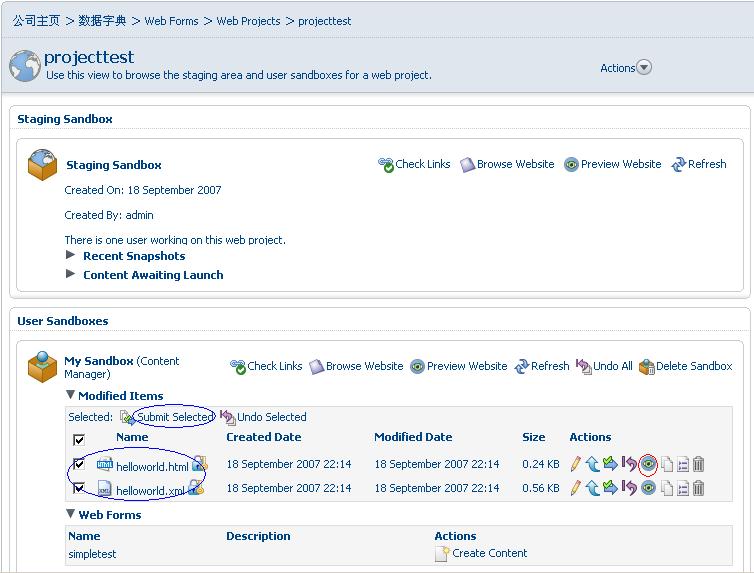Click the My Sandbox title
Viewport: 754px width, 573px height.
pos(99,361)
